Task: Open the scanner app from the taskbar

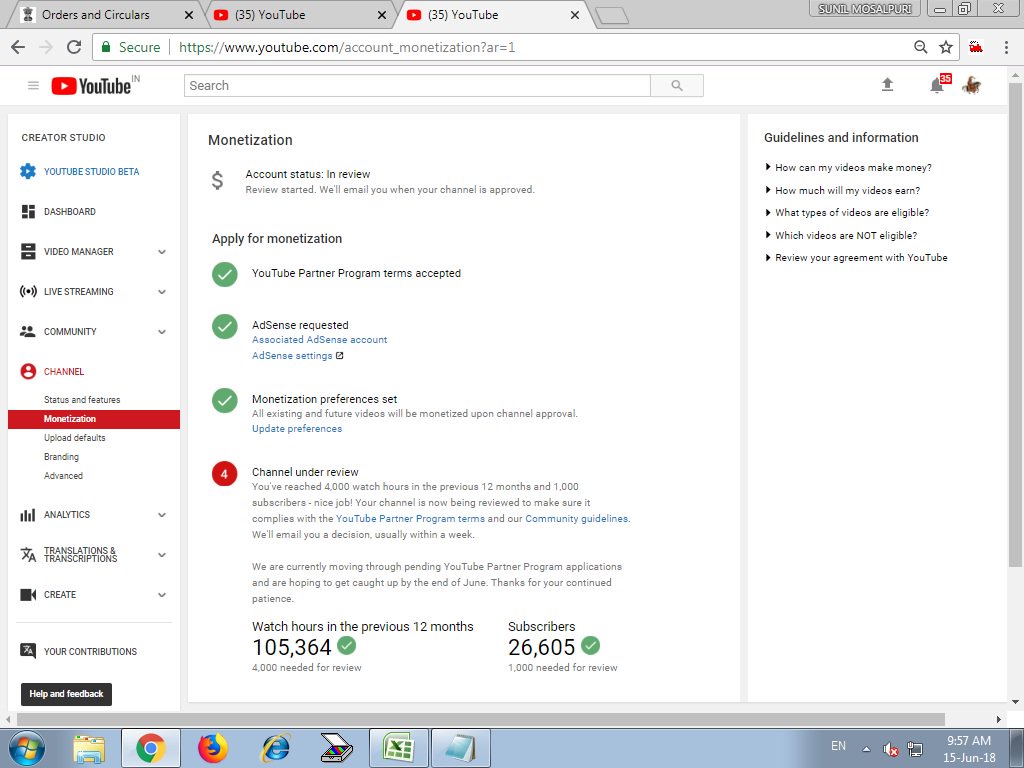Action: 337,748
